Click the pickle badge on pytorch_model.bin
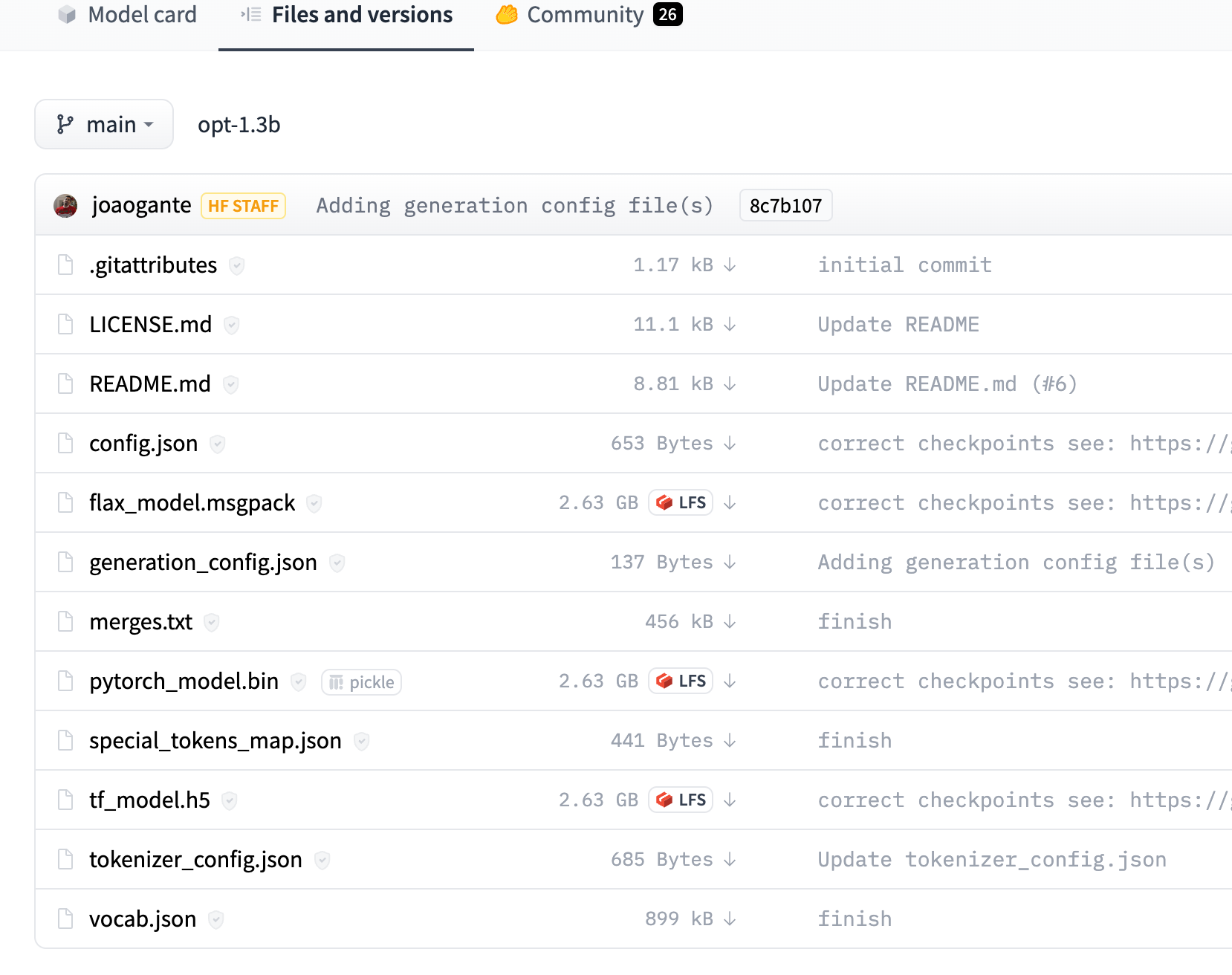The height and width of the screenshot is (975, 1232). (x=361, y=681)
